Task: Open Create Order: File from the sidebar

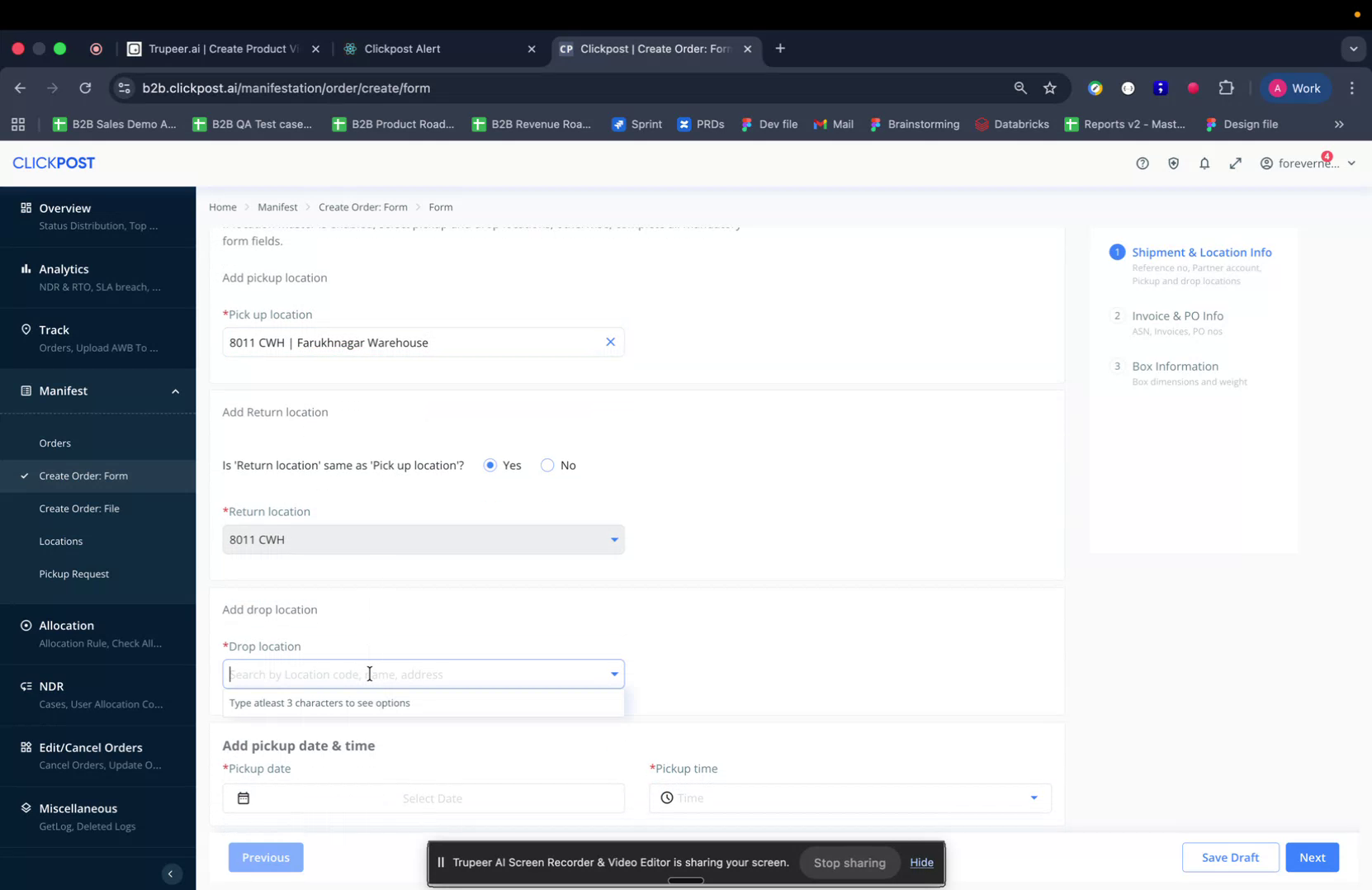Action: pos(79,508)
